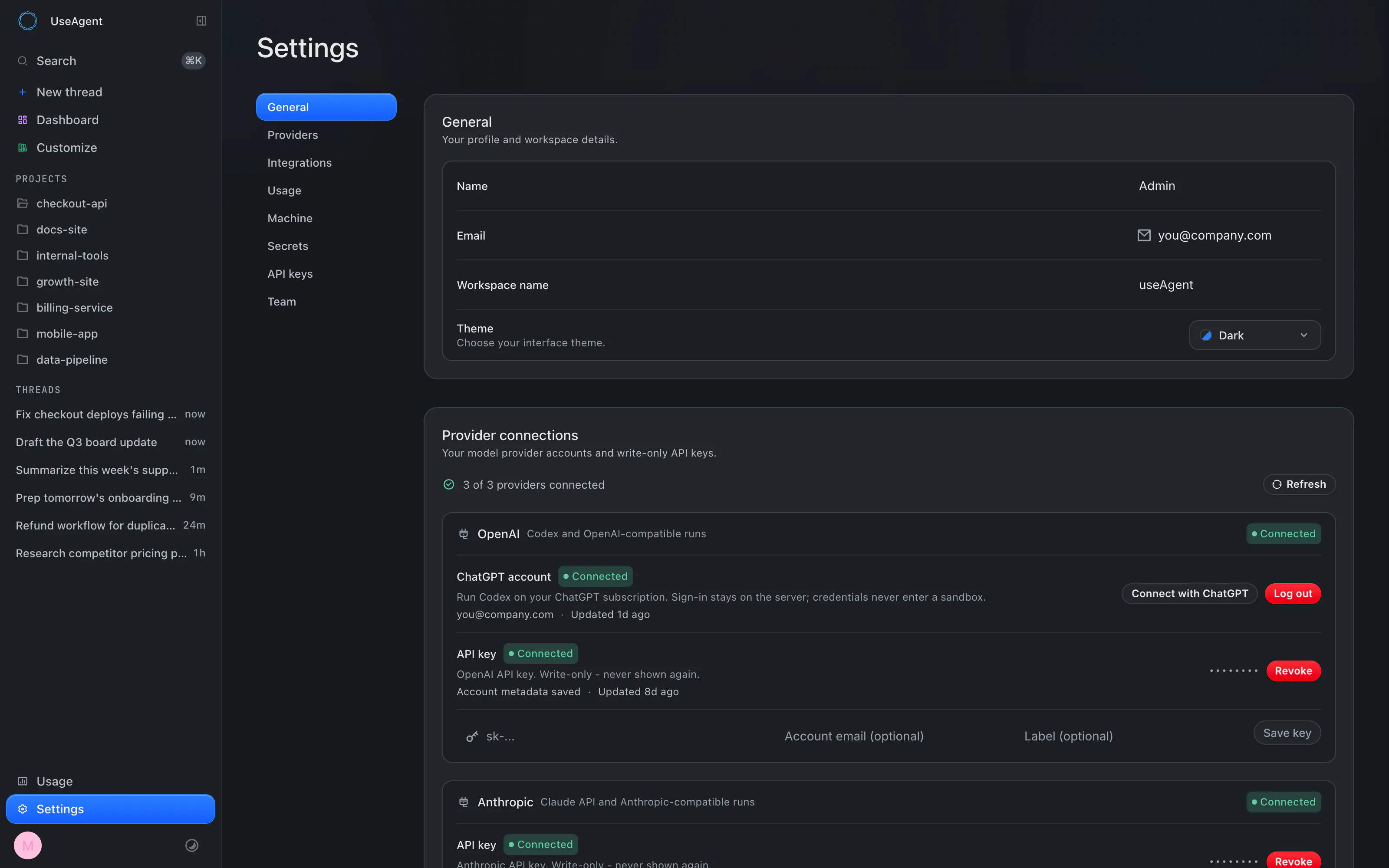Open thread 'Draft the Q3 board update'
Image resolution: width=1389 pixels, height=868 pixels.
click(110, 442)
